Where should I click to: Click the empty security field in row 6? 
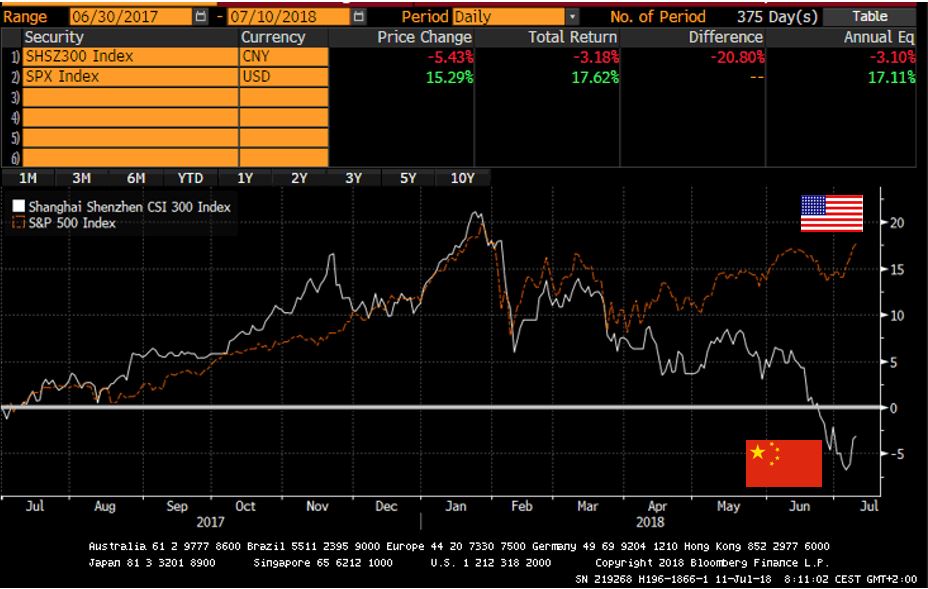[130, 157]
